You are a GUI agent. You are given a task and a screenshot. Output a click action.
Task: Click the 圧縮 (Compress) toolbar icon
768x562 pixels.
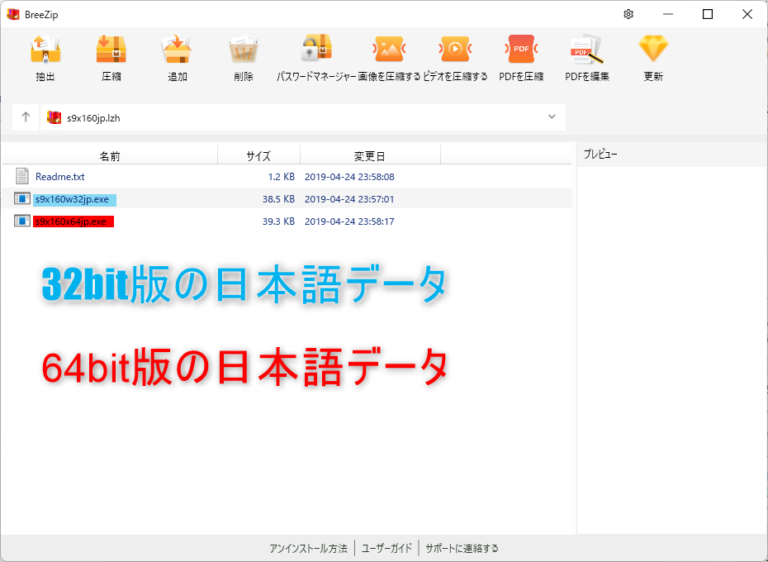[x=111, y=50]
